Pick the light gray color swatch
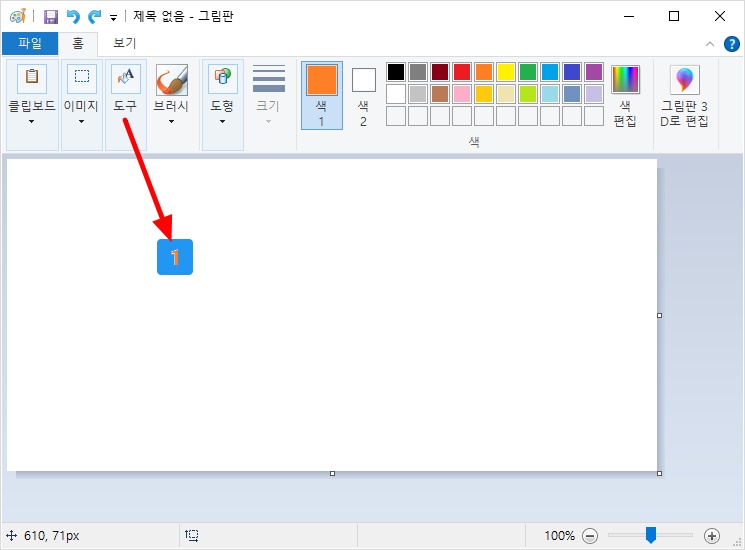Viewport: 745px width, 550px height. tap(418, 94)
